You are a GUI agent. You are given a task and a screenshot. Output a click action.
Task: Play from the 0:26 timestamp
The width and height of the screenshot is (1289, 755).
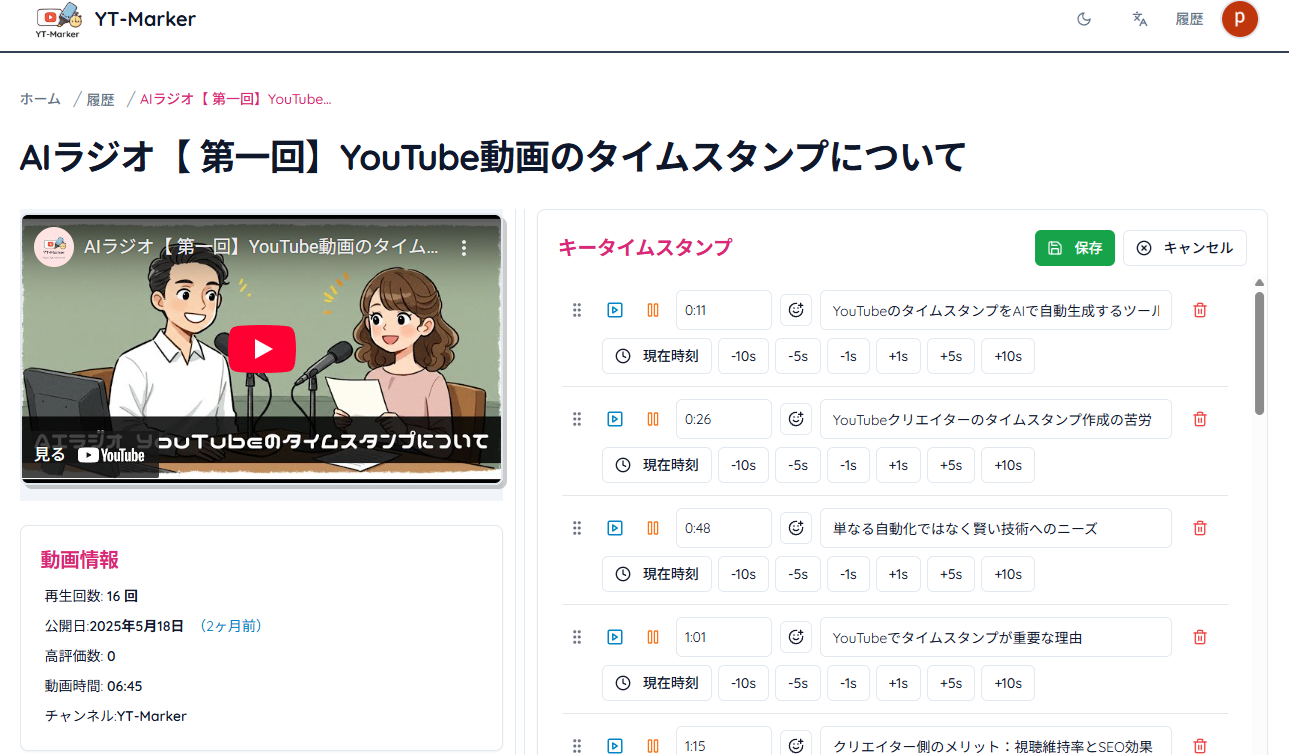tap(615, 419)
